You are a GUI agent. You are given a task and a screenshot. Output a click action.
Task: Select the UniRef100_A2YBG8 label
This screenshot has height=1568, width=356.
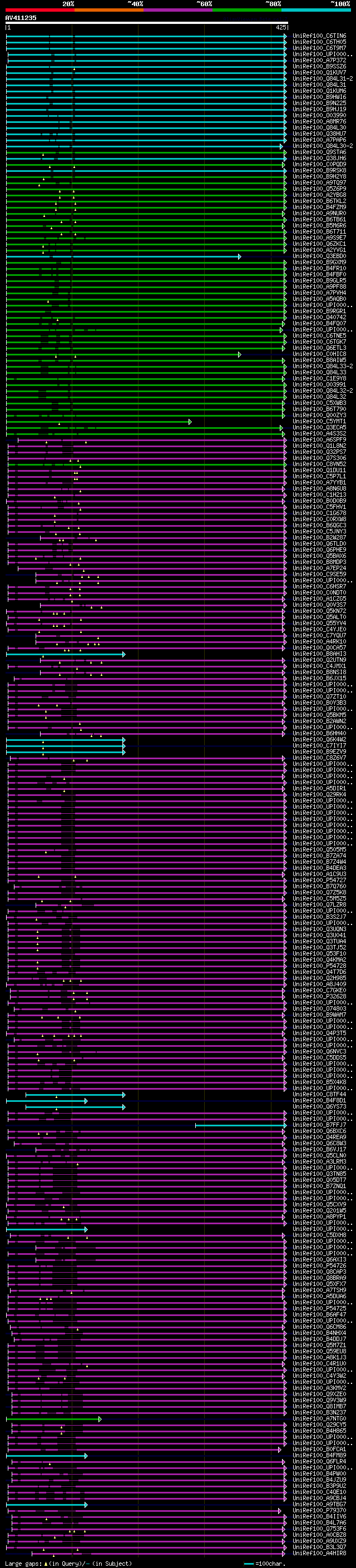(319, 195)
